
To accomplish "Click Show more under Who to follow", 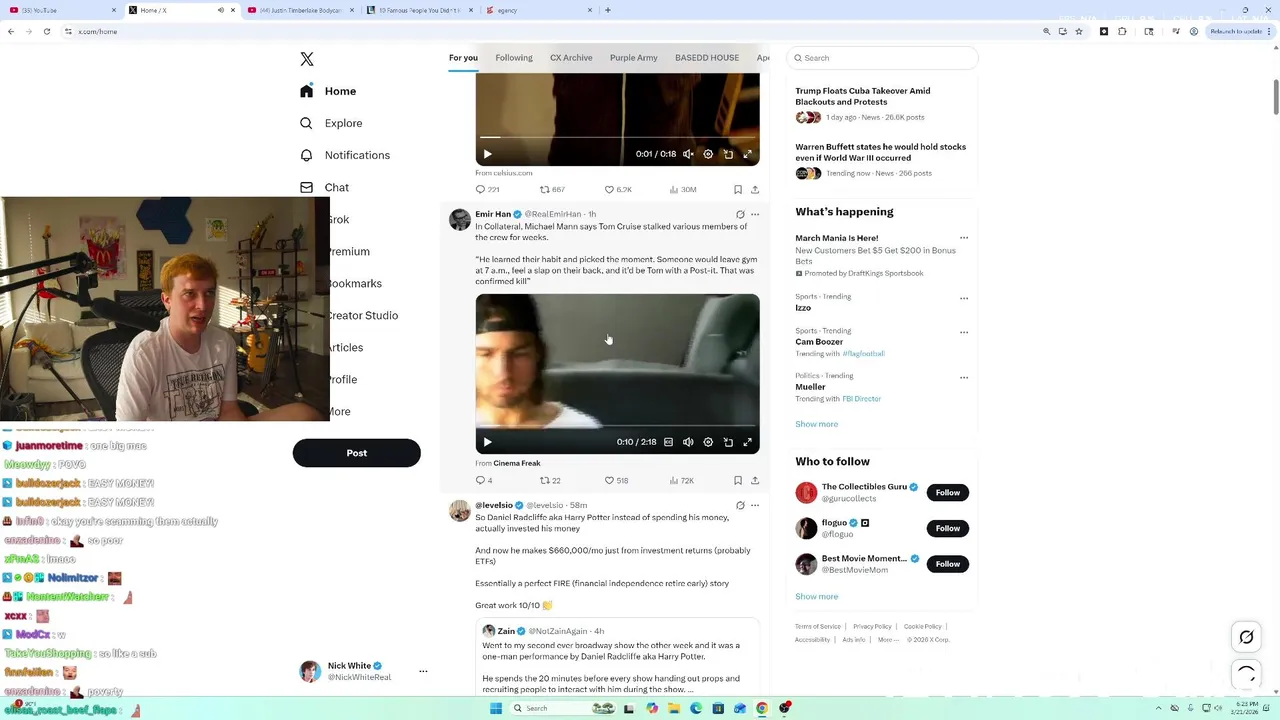I will pyautogui.click(x=817, y=597).
